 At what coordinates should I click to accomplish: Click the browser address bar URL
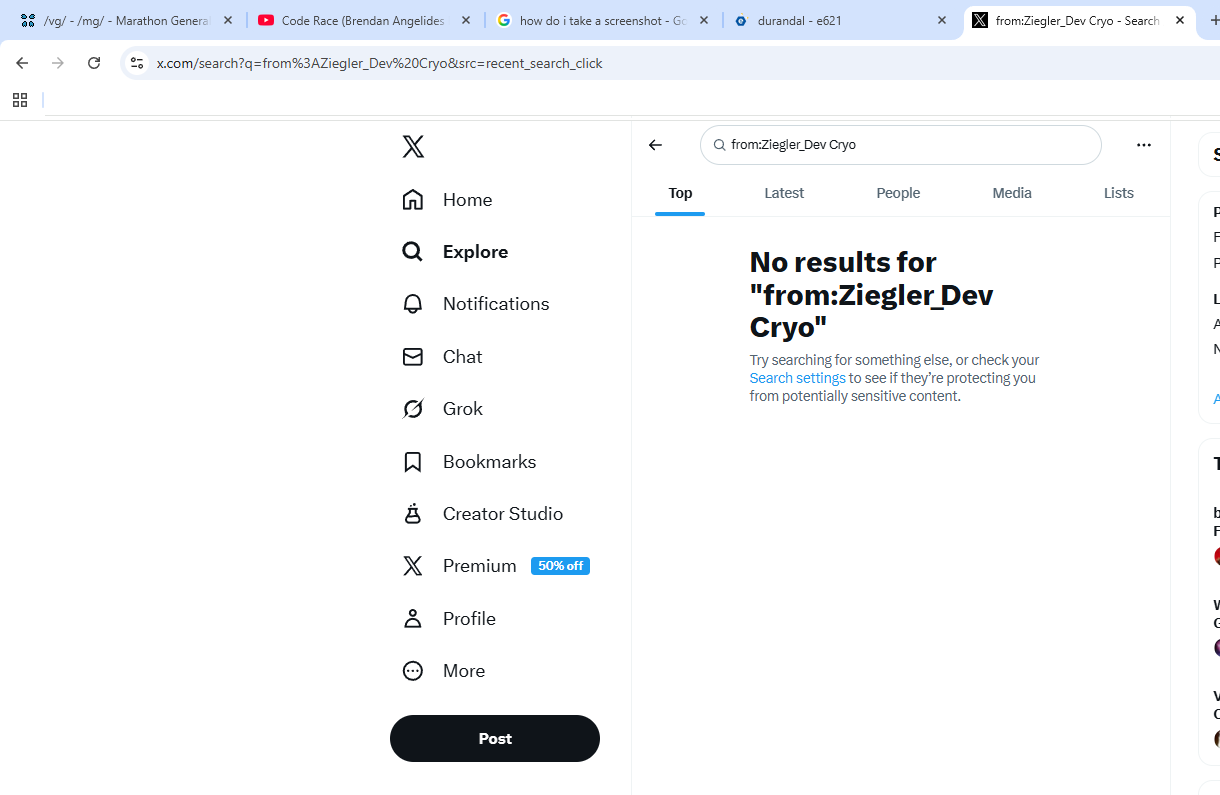(x=380, y=63)
